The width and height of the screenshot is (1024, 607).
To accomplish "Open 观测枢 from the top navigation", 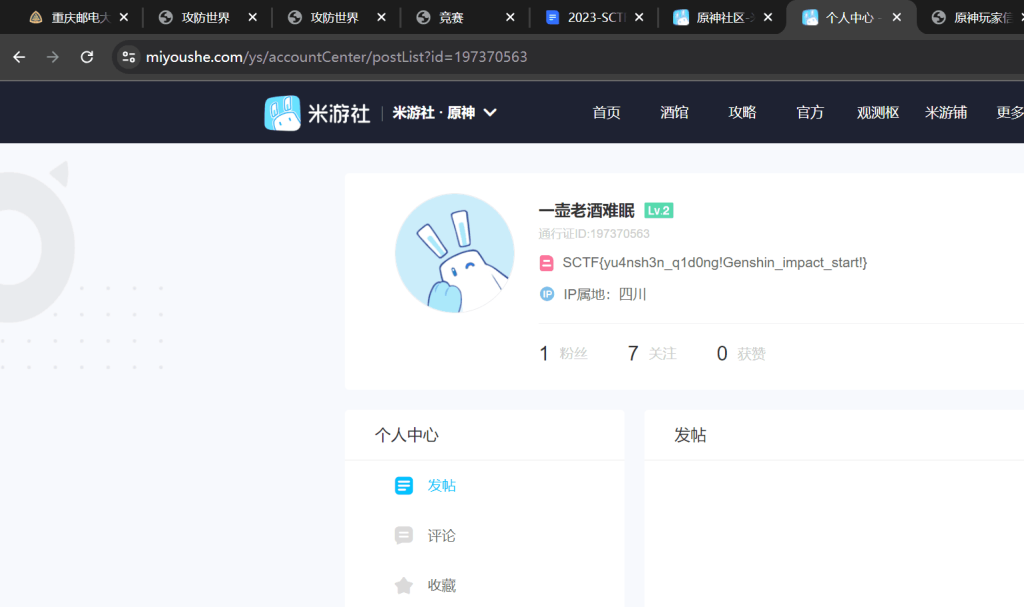I will [878, 113].
